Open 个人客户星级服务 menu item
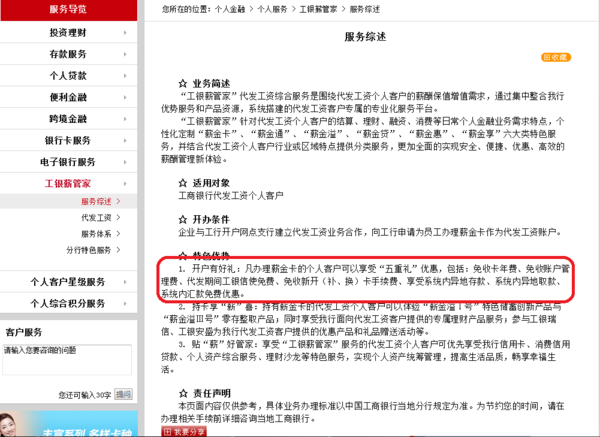The height and width of the screenshot is (437, 600). (x=68, y=282)
